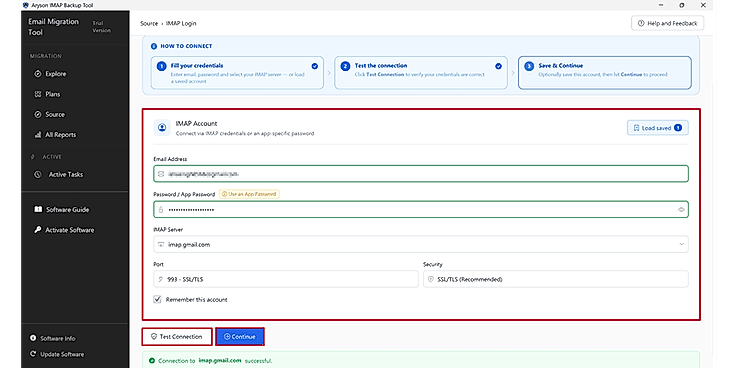Click the Password / App Password field
The width and height of the screenshot is (736, 368).
(x=421, y=209)
